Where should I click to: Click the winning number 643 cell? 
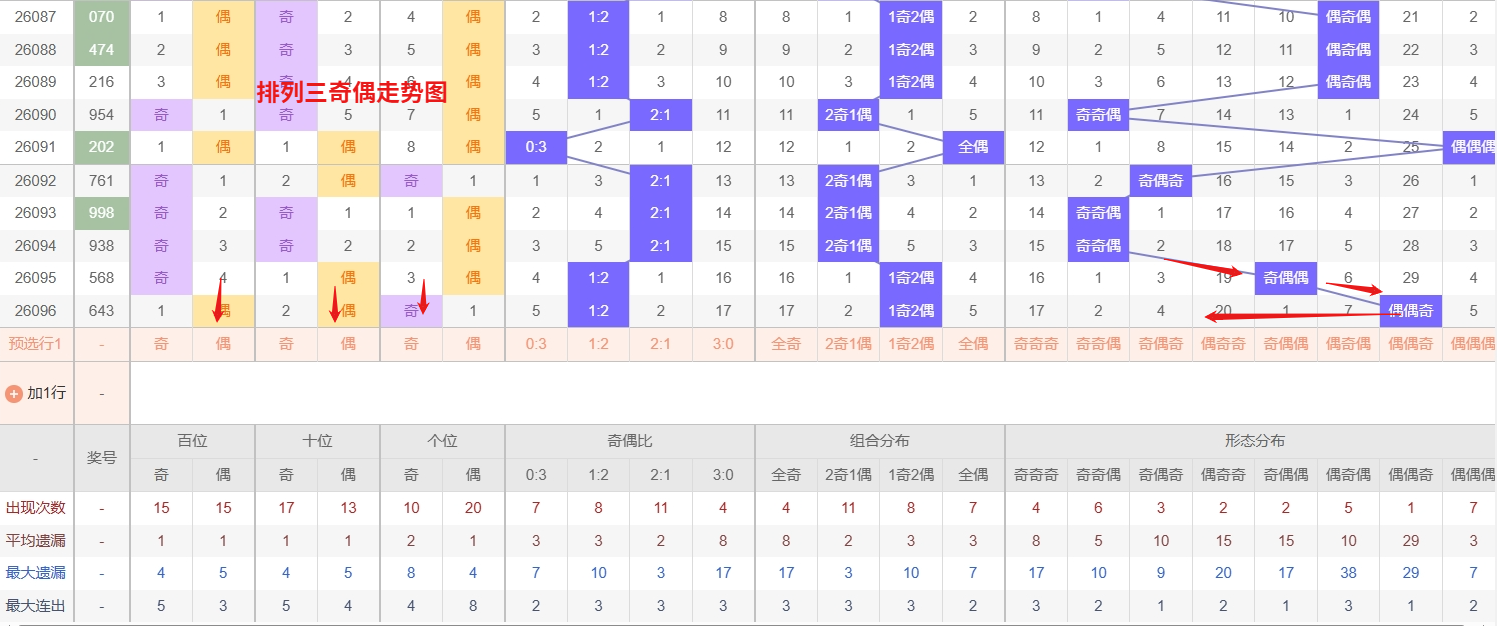[101, 310]
